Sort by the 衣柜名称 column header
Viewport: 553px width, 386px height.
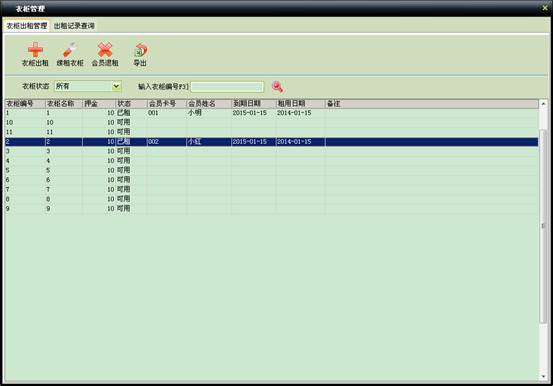pyautogui.click(x=63, y=104)
